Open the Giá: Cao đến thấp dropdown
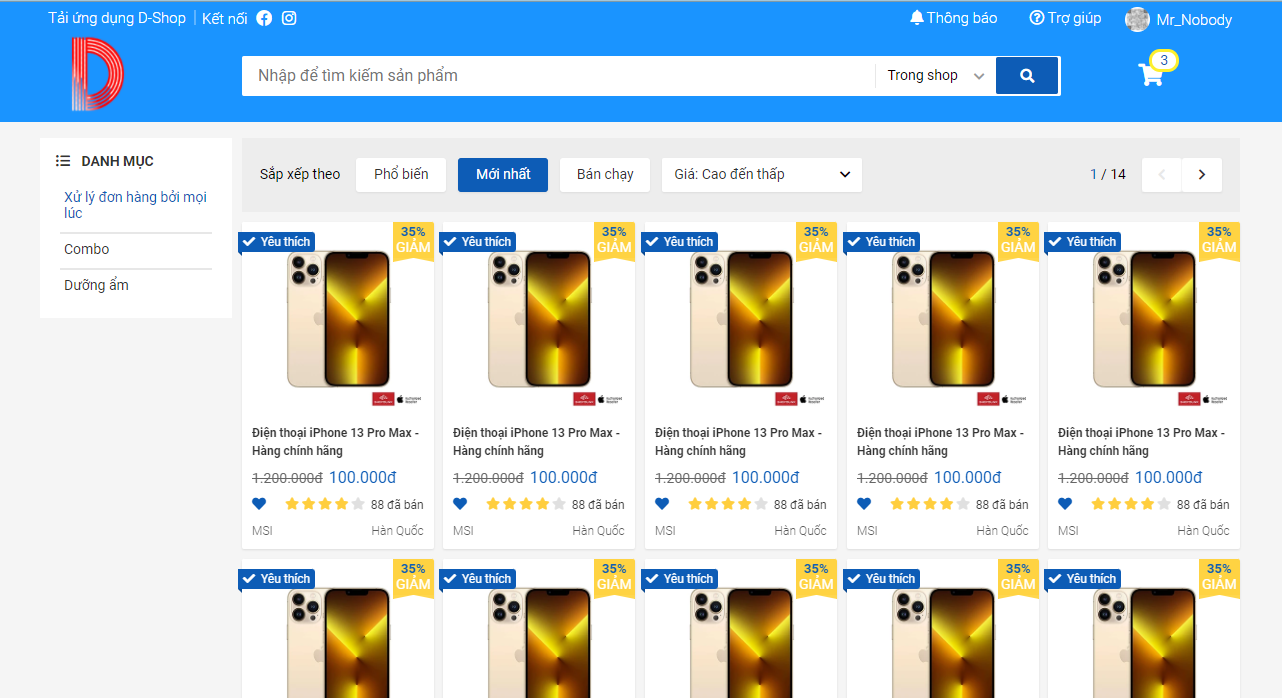Screen dimensions: 1282x698 (x=761, y=174)
